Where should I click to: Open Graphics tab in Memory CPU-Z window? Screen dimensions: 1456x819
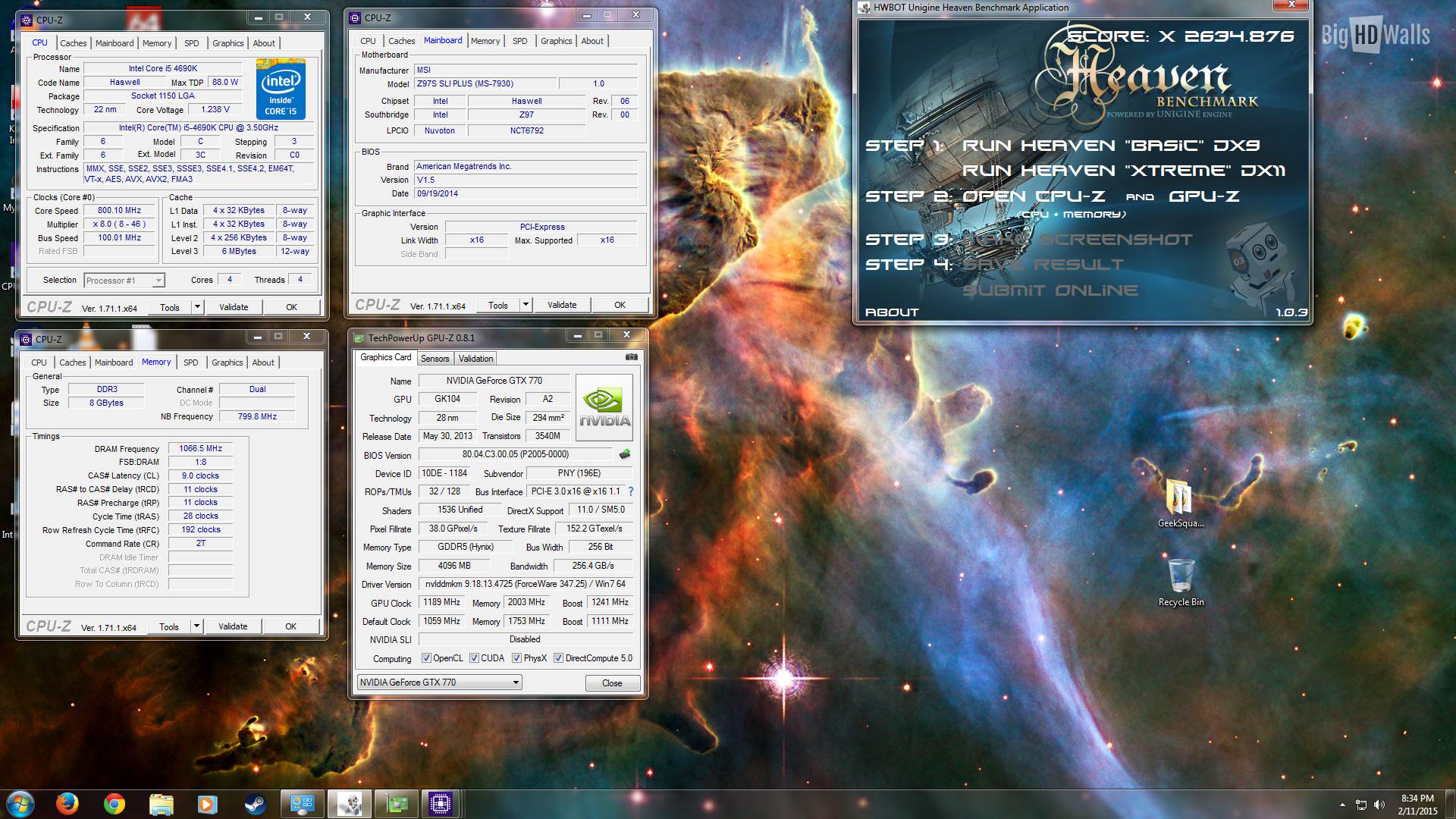pyautogui.click(x=227, y=362)
